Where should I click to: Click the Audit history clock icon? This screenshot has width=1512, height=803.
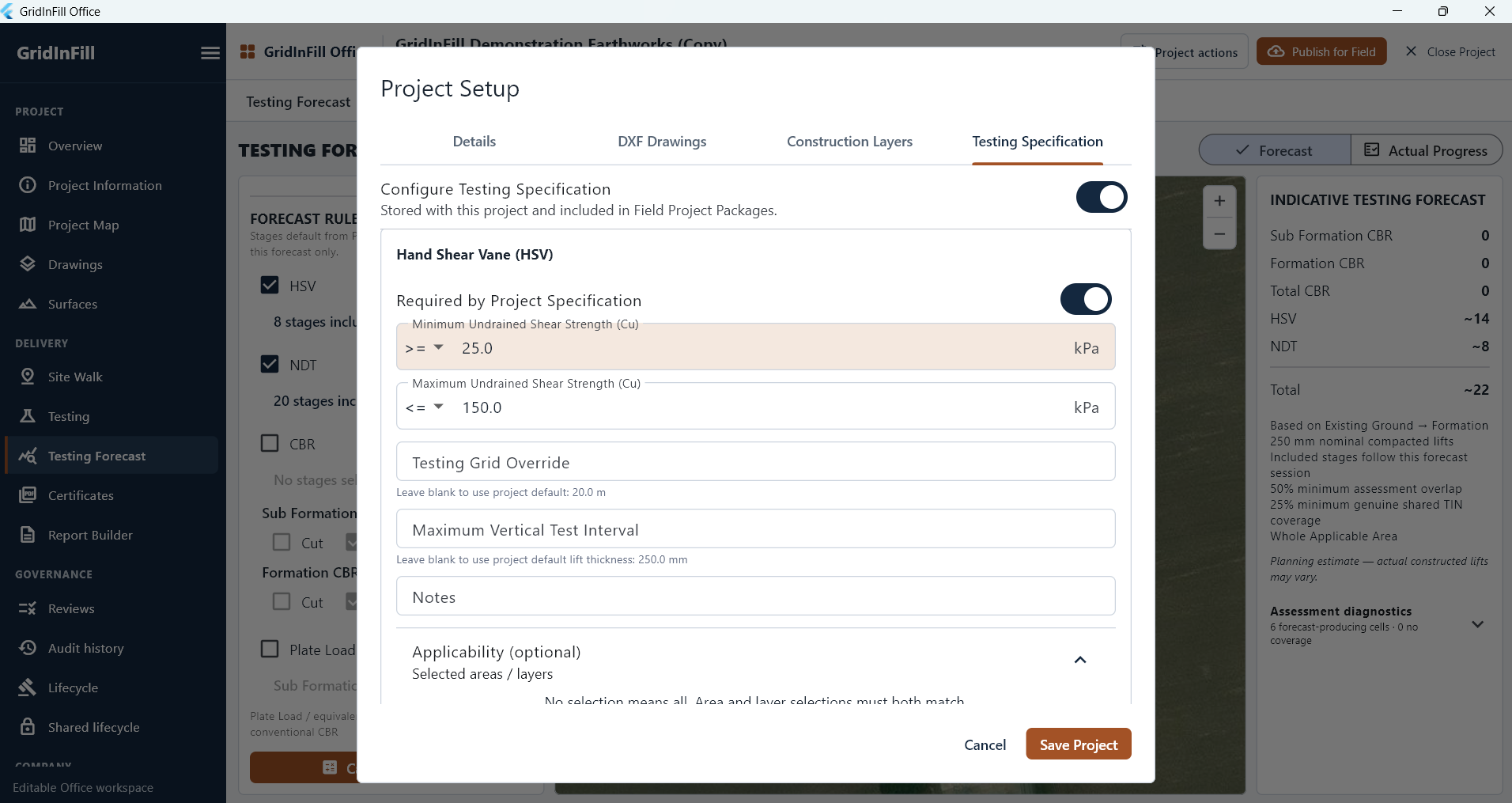tap(28, 648)
